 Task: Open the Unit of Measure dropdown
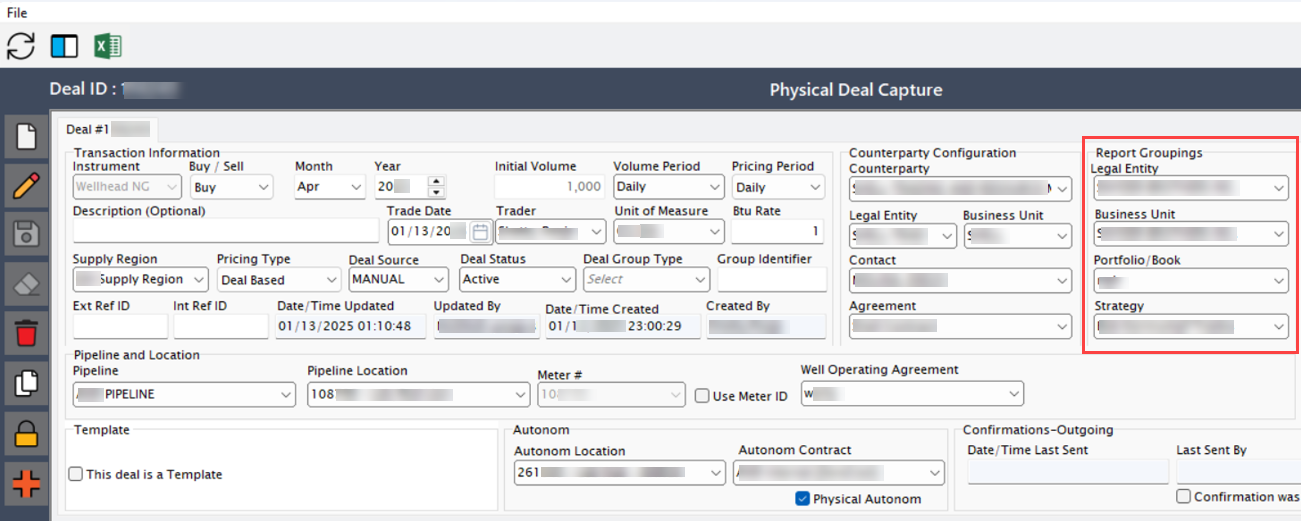(669, 232)
